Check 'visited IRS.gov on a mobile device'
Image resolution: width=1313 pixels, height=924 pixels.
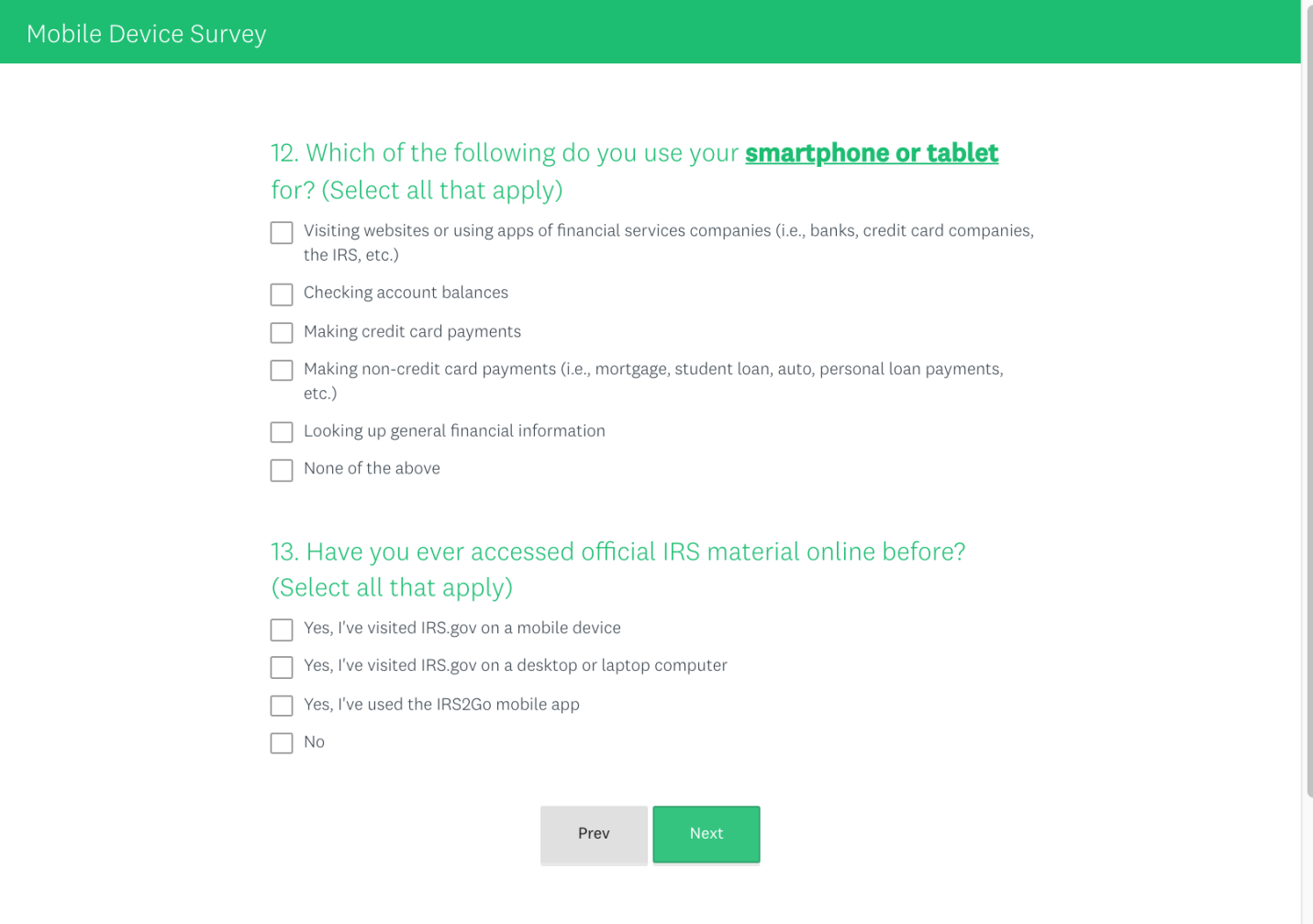pos(282,629)
